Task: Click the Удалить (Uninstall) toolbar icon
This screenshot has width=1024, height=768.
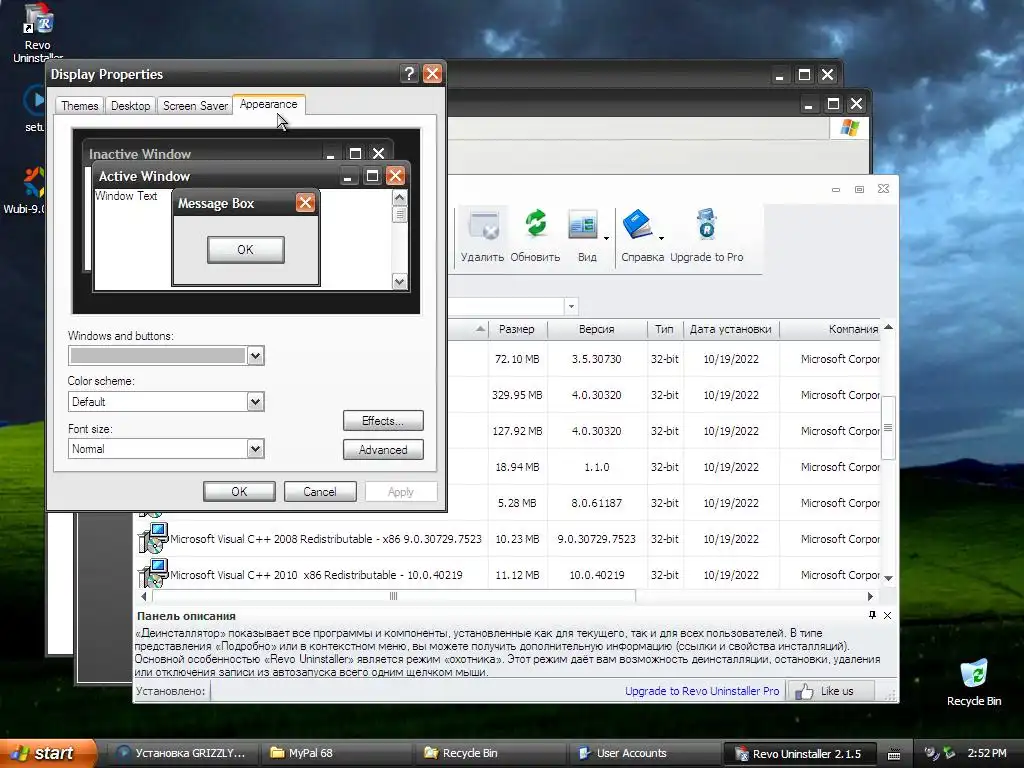Action: [x=483, y=226]
